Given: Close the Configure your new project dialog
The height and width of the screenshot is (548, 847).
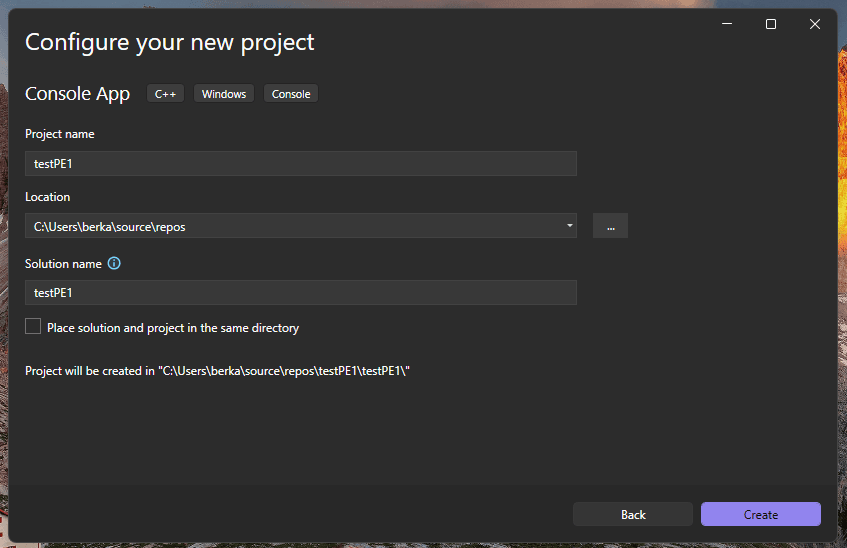Looking at the screenshot, I should tap(815, 24).
